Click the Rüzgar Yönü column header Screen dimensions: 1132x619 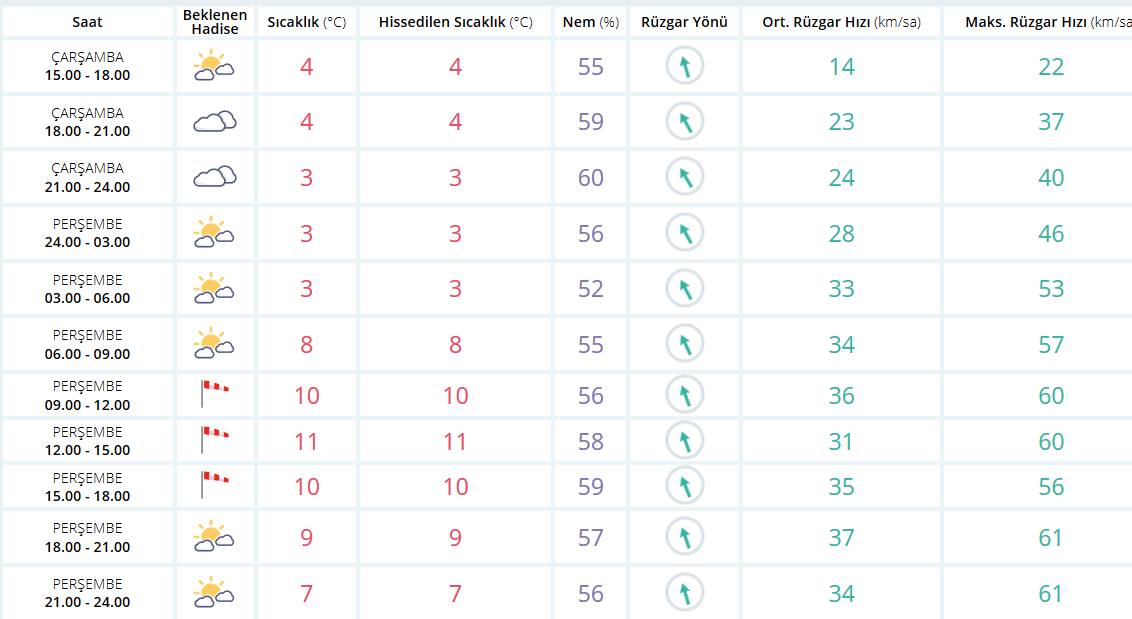(x=684, y=22)
